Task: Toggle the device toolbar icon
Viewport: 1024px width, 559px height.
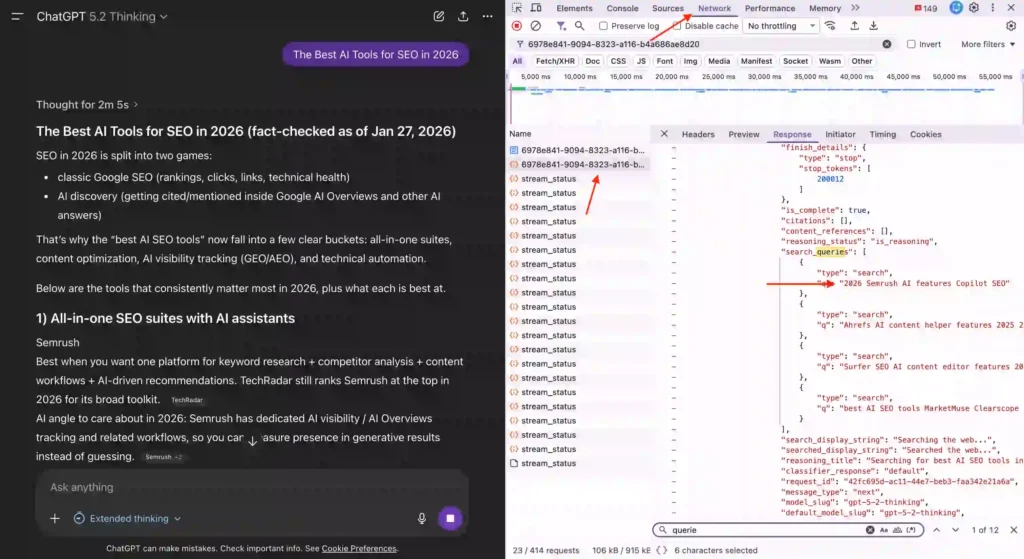Action: coord(536,8)
